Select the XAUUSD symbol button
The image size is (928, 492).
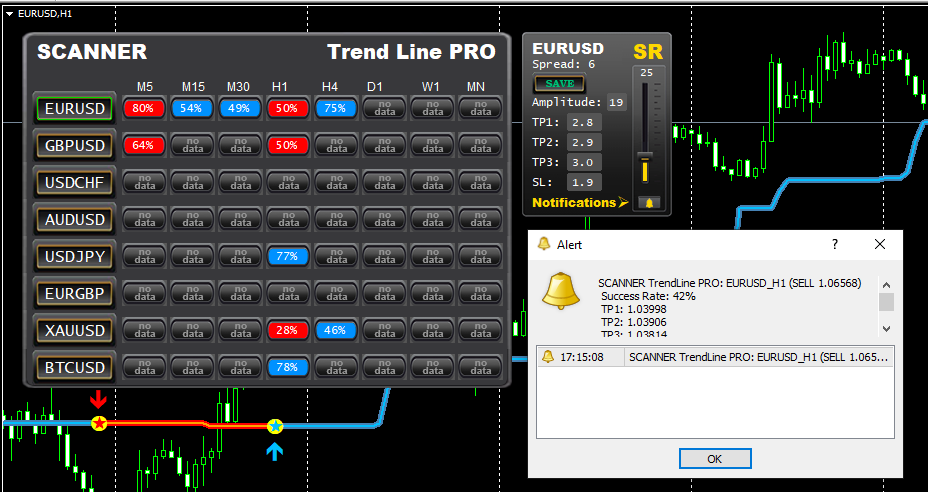click(75, 330)
